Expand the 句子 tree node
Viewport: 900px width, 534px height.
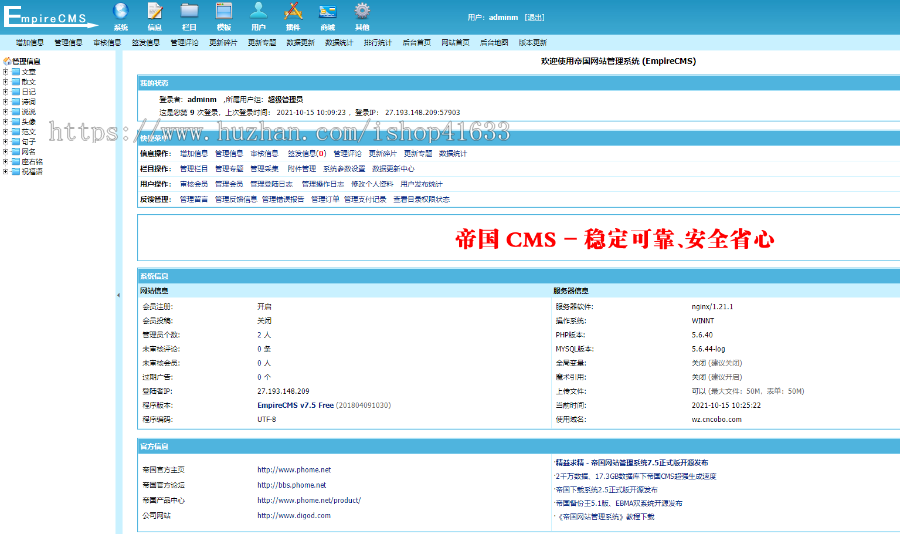click(x=6, y=141)
